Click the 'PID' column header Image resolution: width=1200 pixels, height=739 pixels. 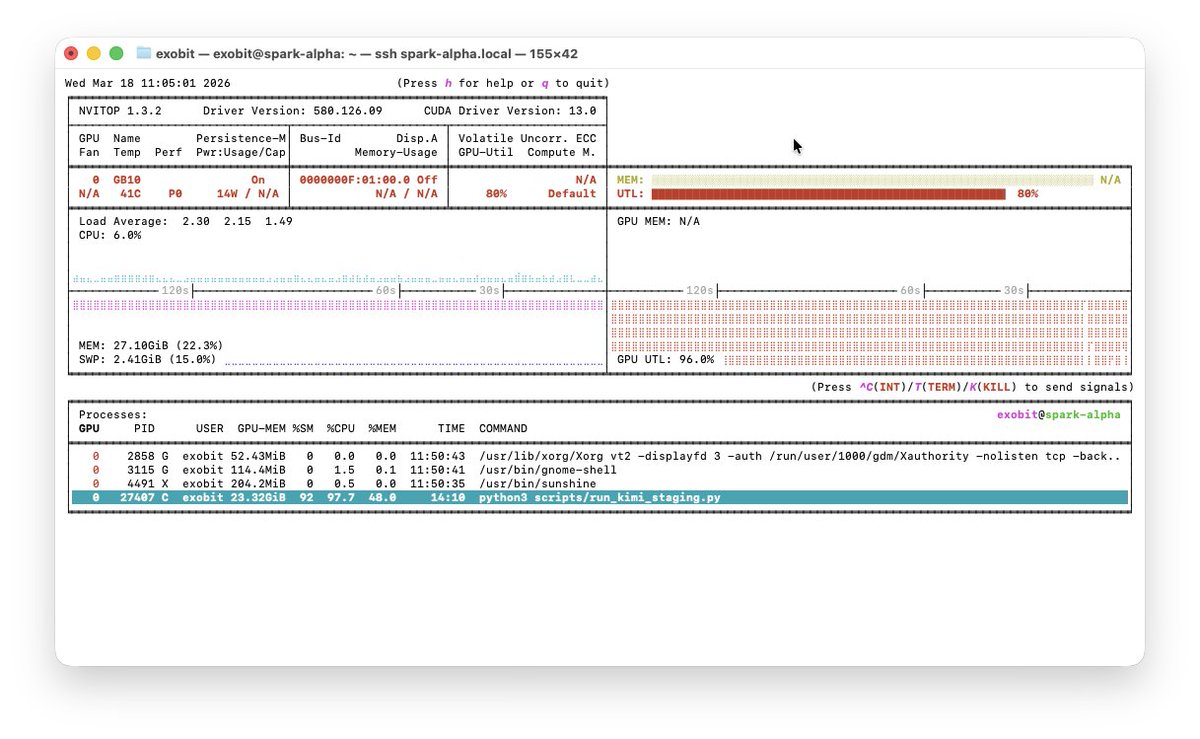pos(144,428)
